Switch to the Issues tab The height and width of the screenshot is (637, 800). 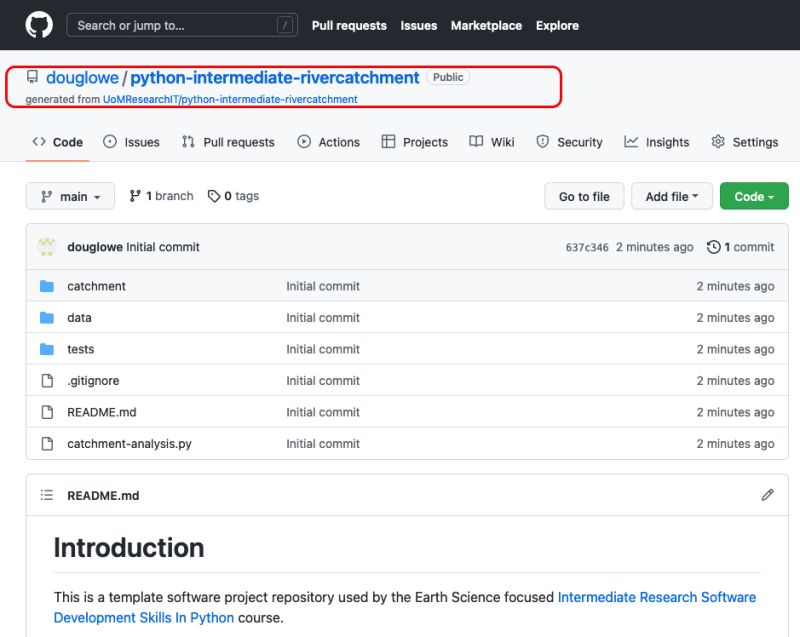click(131, 142)
